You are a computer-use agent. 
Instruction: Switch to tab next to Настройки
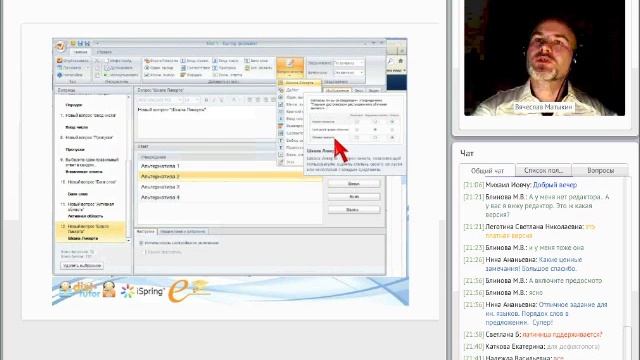click(182, 231)
